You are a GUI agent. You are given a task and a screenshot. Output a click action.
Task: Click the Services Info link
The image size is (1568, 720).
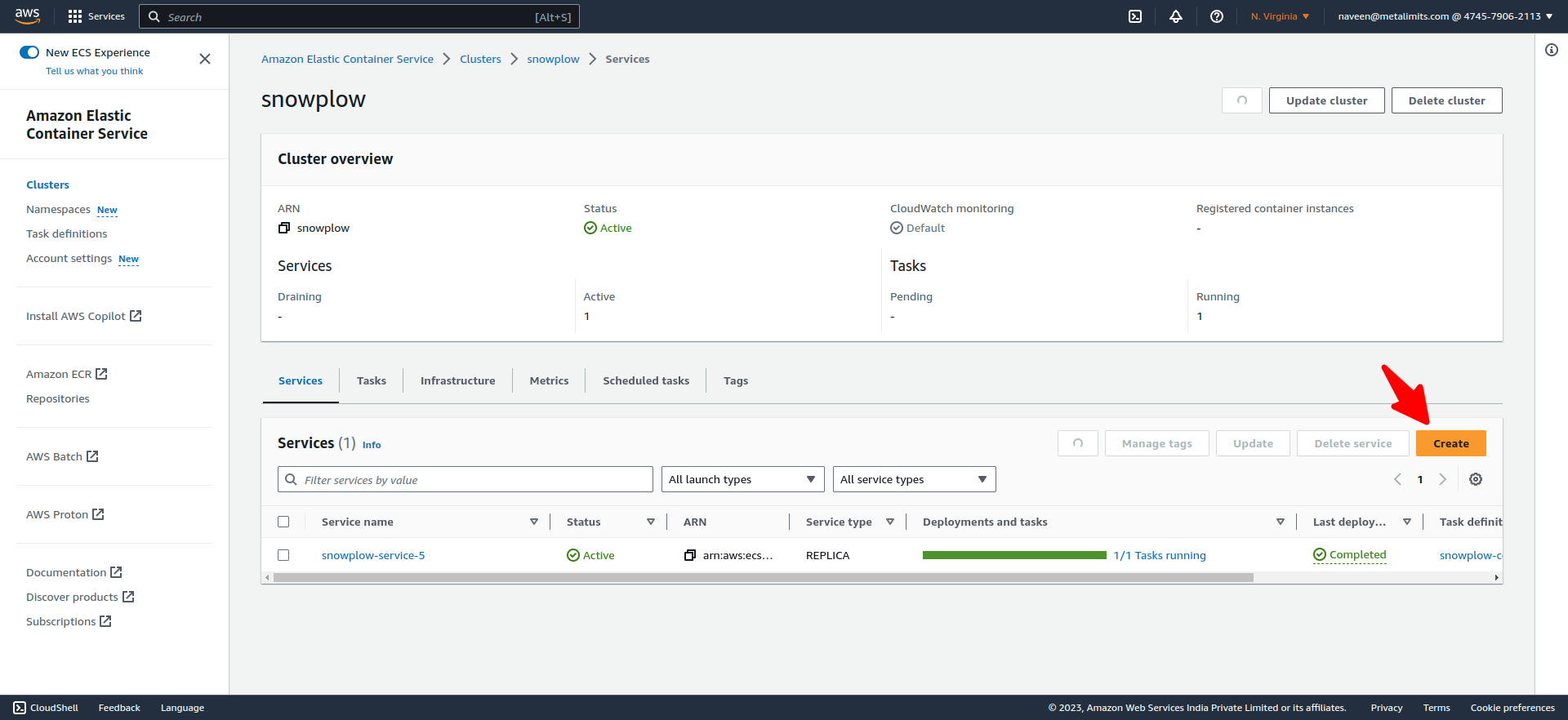[x=372, y=445]
